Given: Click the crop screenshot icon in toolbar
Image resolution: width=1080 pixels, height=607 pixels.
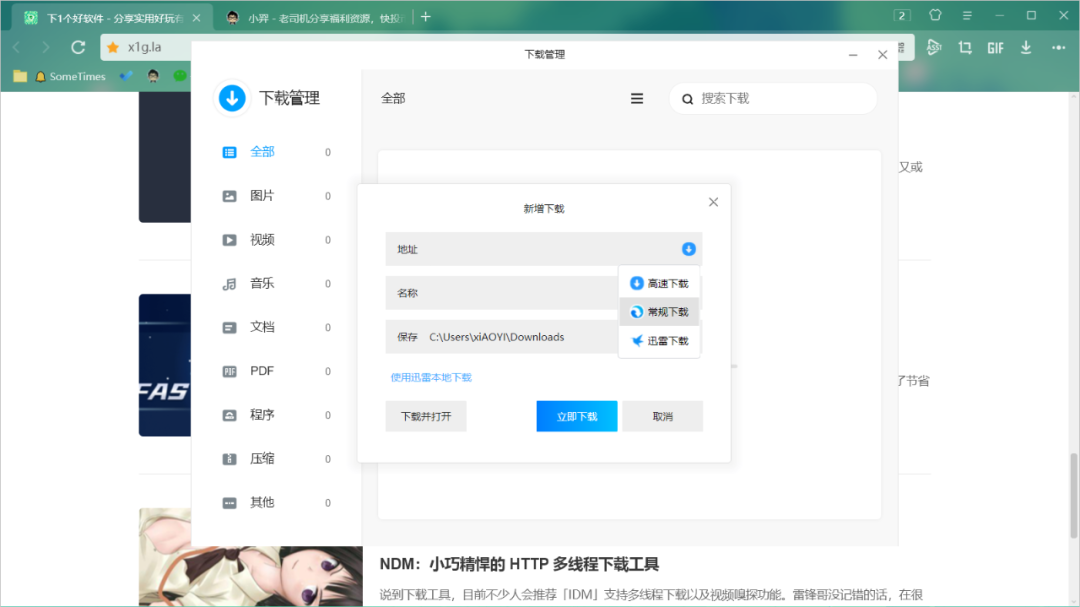Looking at the screenshot, I should [x=965, y=47].
